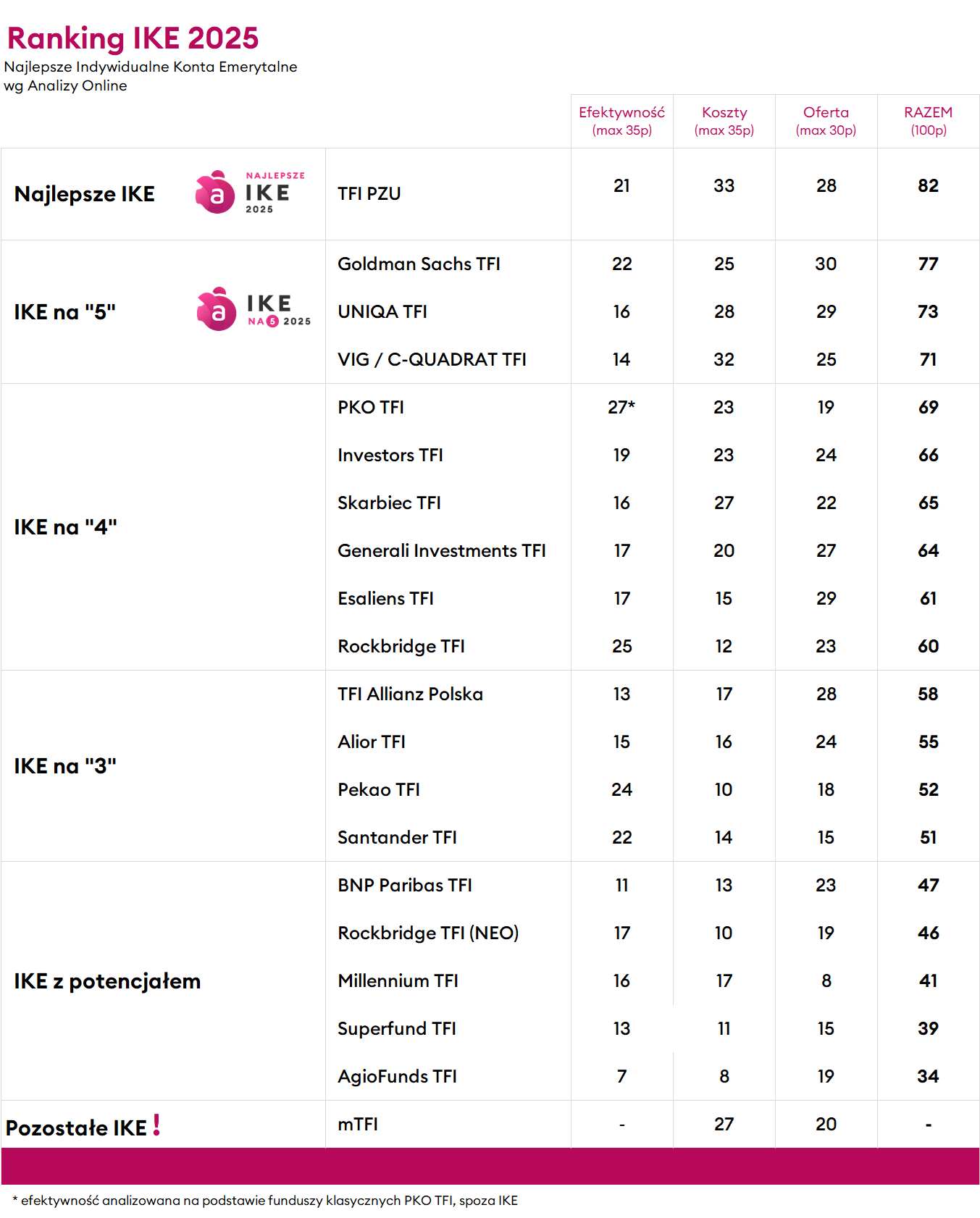The height and width of the screenshot is (1218, 980).
Task: Click the magenta footer bar
Action: click(x=490, y=1167)
